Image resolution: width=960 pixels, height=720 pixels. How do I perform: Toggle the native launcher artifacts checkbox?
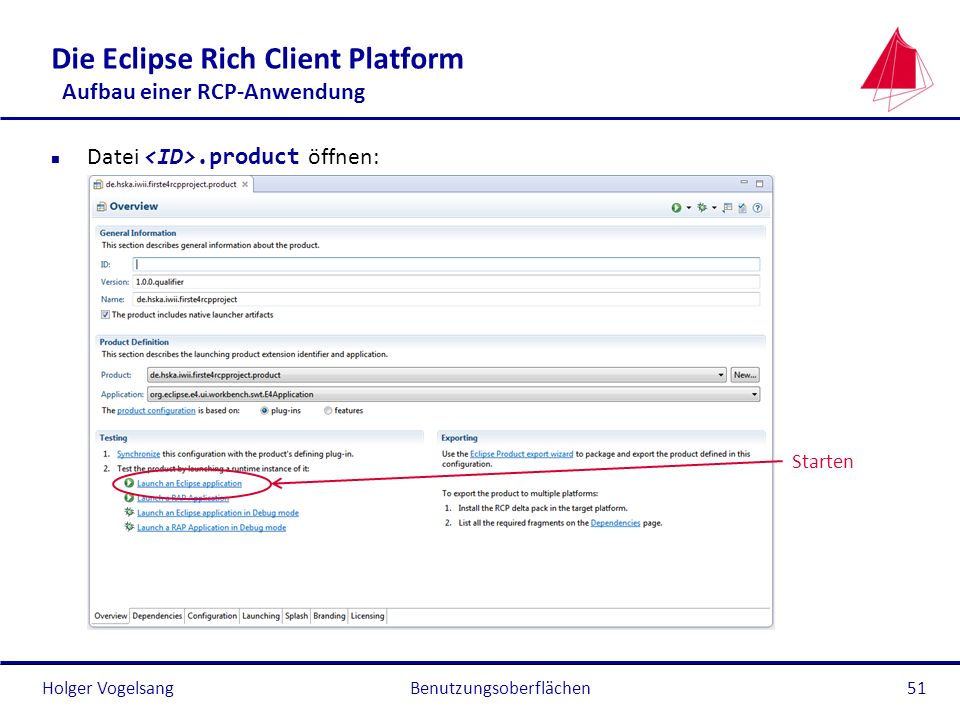tap(105, 315)
